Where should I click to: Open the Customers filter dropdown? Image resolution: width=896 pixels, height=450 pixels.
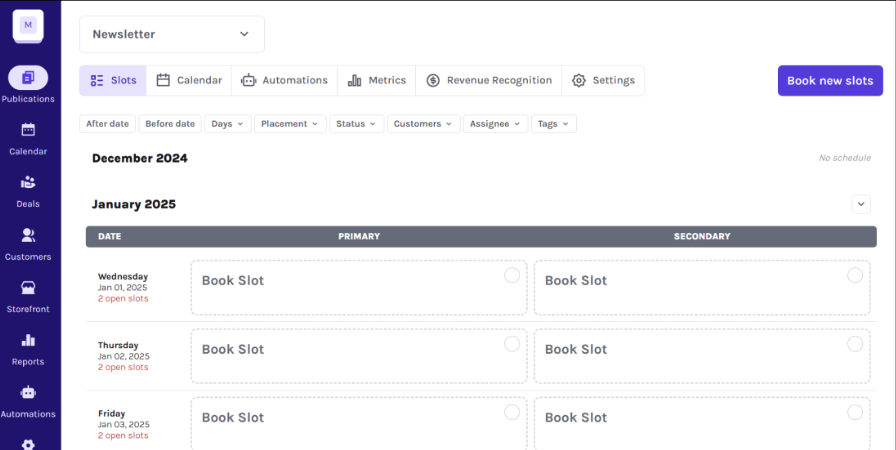[423, 124]
